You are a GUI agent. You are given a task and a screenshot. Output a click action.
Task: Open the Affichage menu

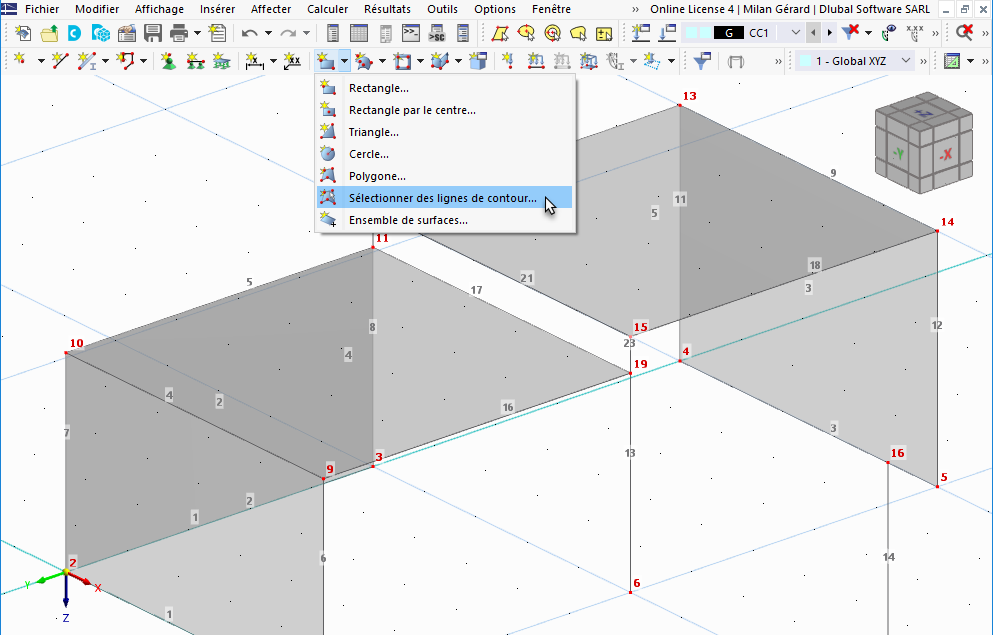(x=159, y=9)
